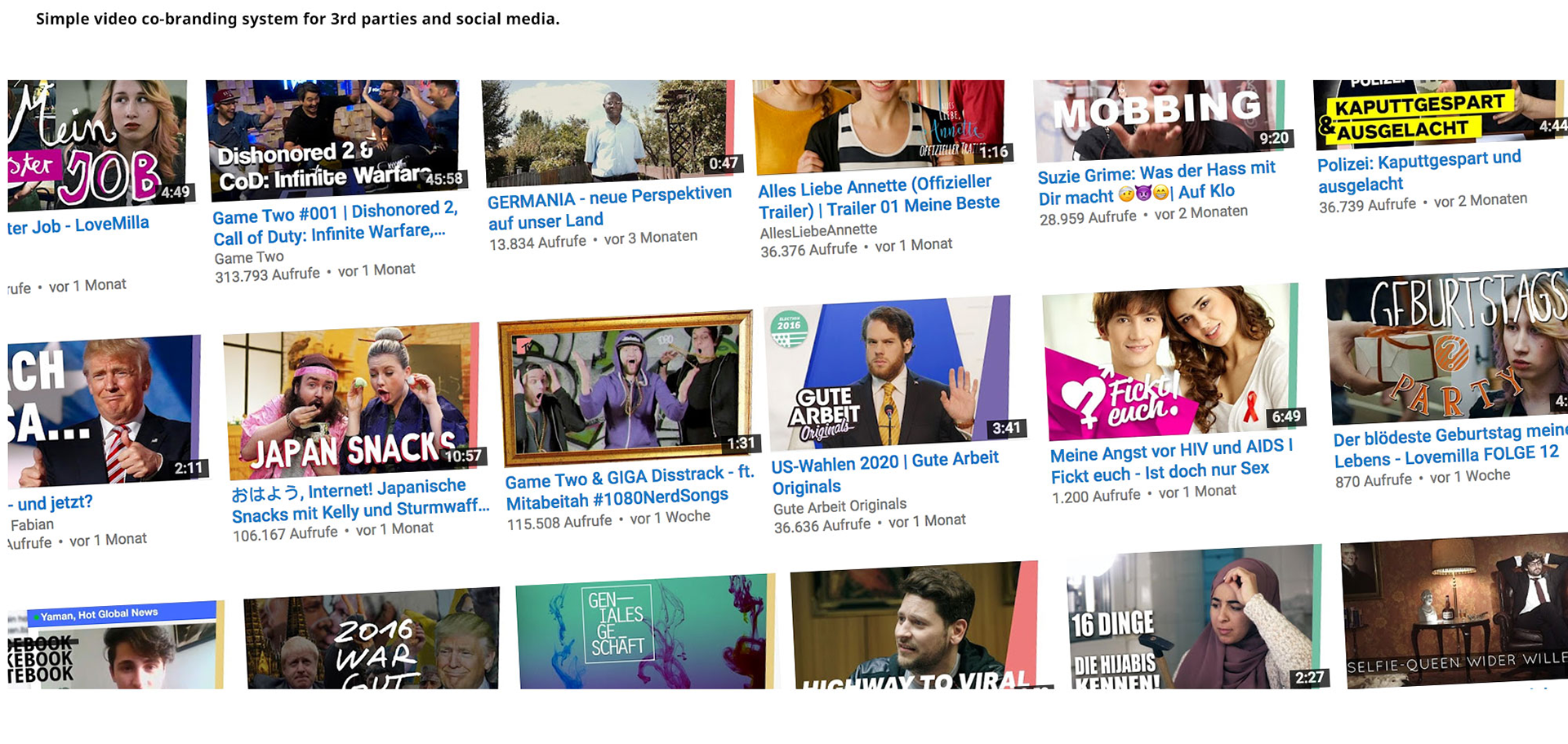The width and height of the screenshot is (1568, 744).
Task: Click the 6:49 duration badge
Action: [1286, 417]
